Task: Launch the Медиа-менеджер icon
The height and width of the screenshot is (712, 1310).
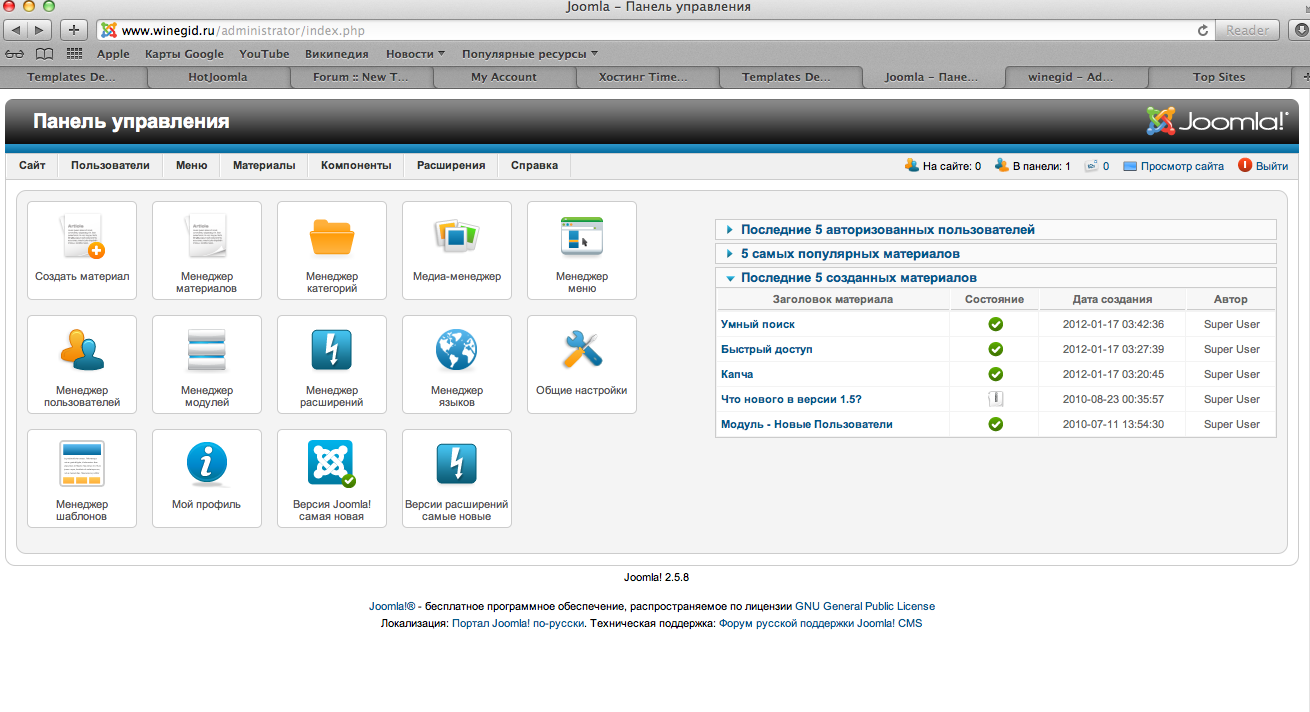Action: 457,250
